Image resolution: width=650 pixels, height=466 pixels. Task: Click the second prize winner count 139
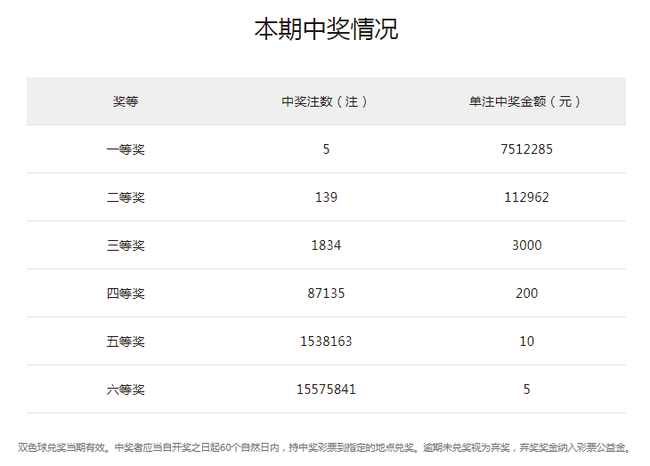pos(326,198)
